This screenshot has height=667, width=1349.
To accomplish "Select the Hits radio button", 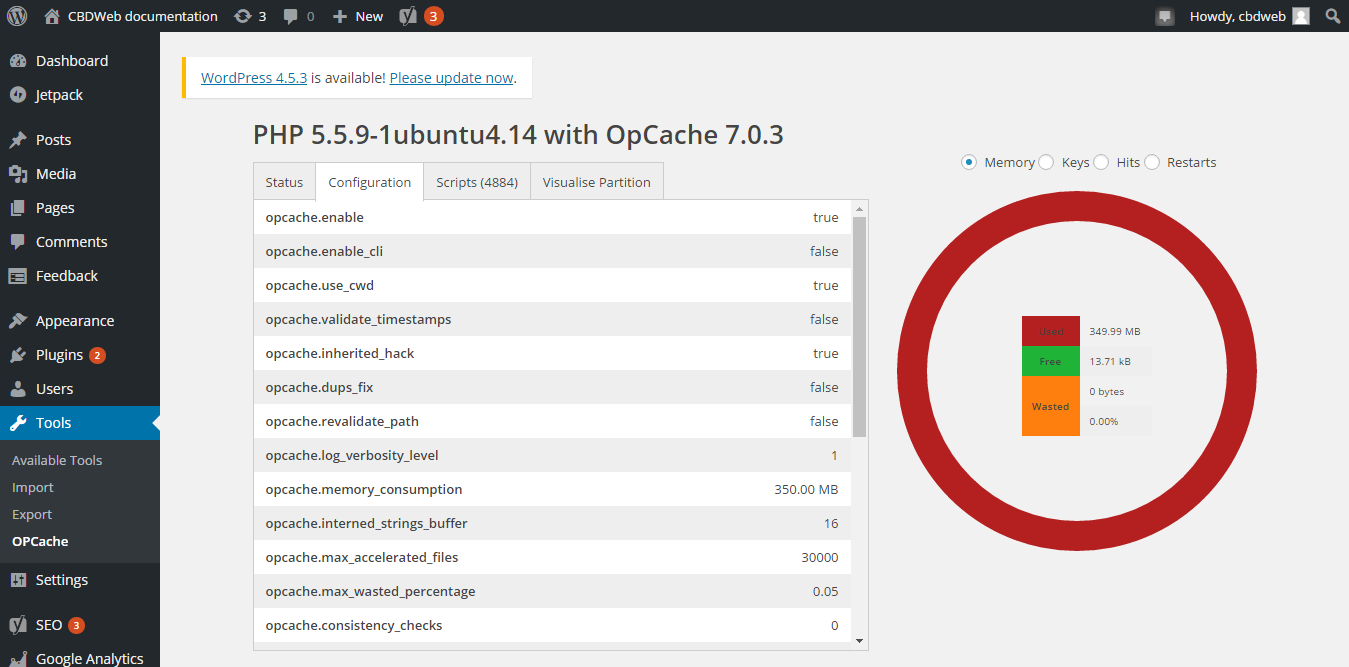I will 1101,162.
